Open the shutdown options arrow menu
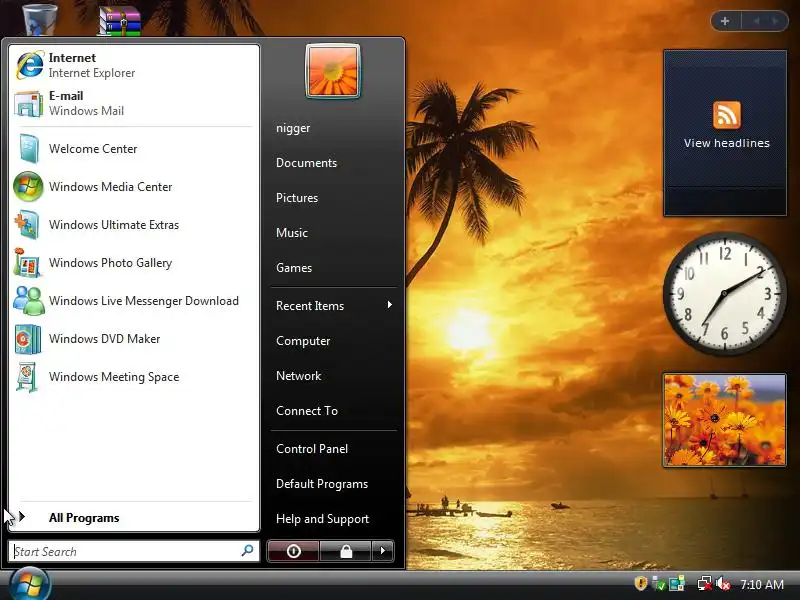This screenshot has height=600, width=800. [383, 551]
